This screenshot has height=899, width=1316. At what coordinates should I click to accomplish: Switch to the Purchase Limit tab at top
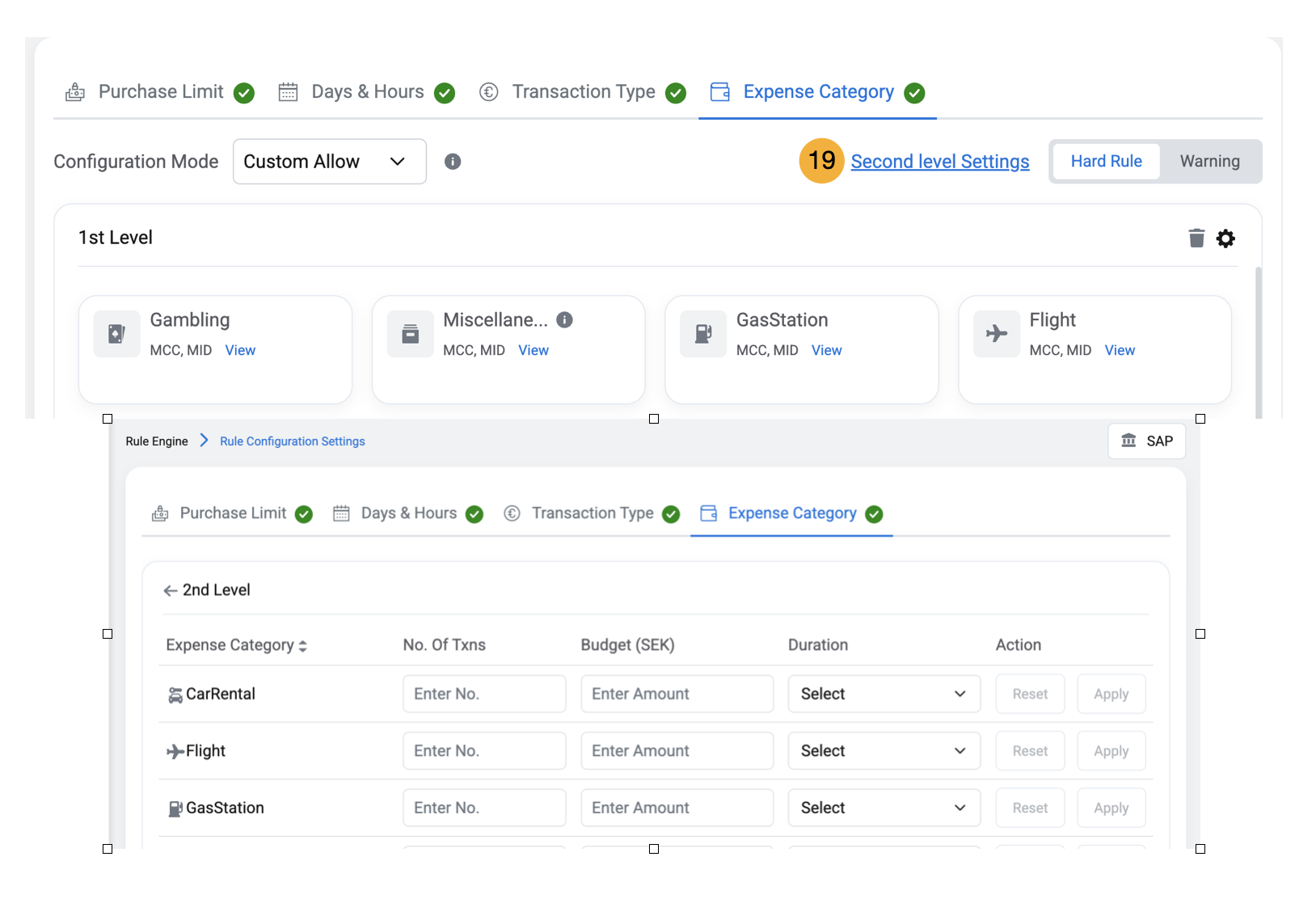tap(160, 92)
